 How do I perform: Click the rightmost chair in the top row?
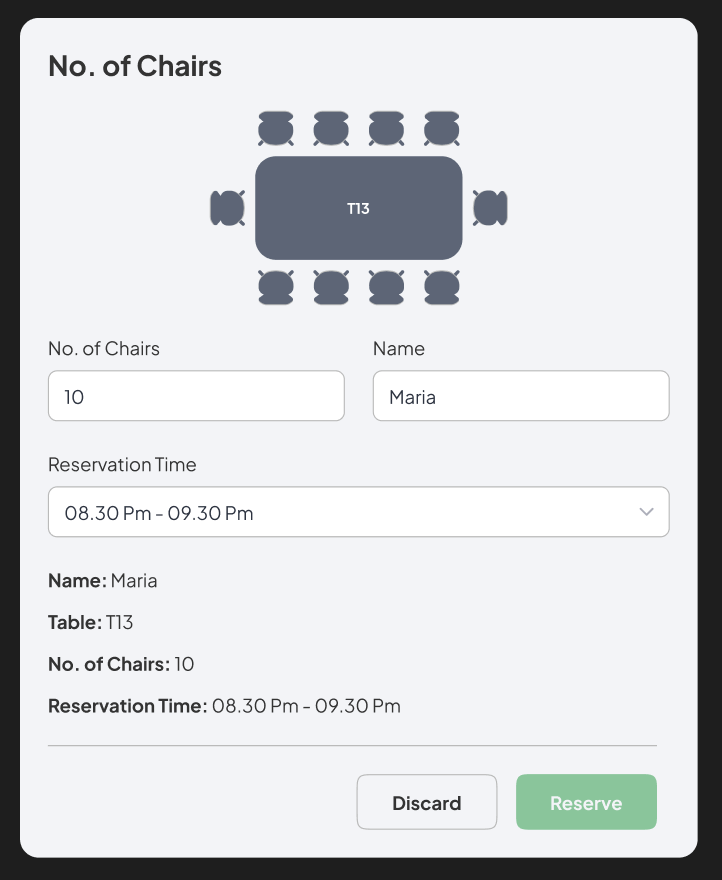441,128
